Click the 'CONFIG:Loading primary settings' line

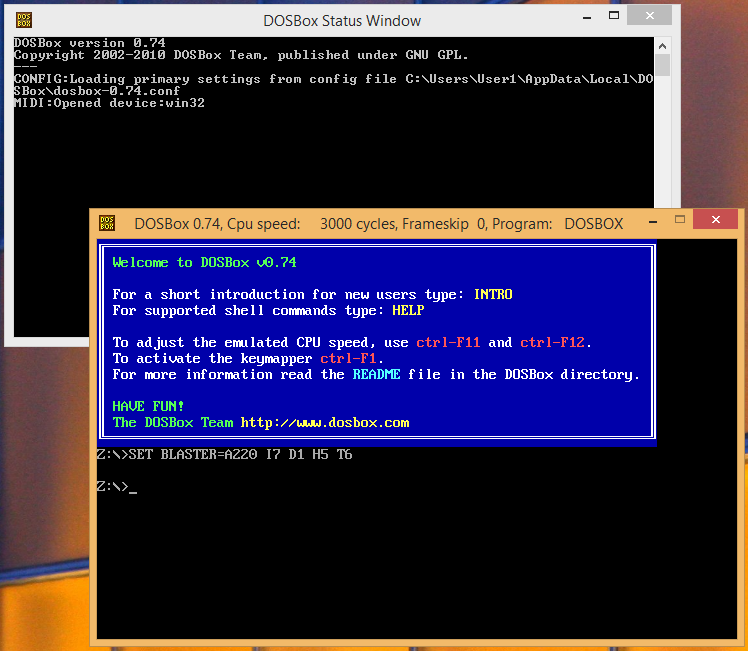click(x=333, y=79)
